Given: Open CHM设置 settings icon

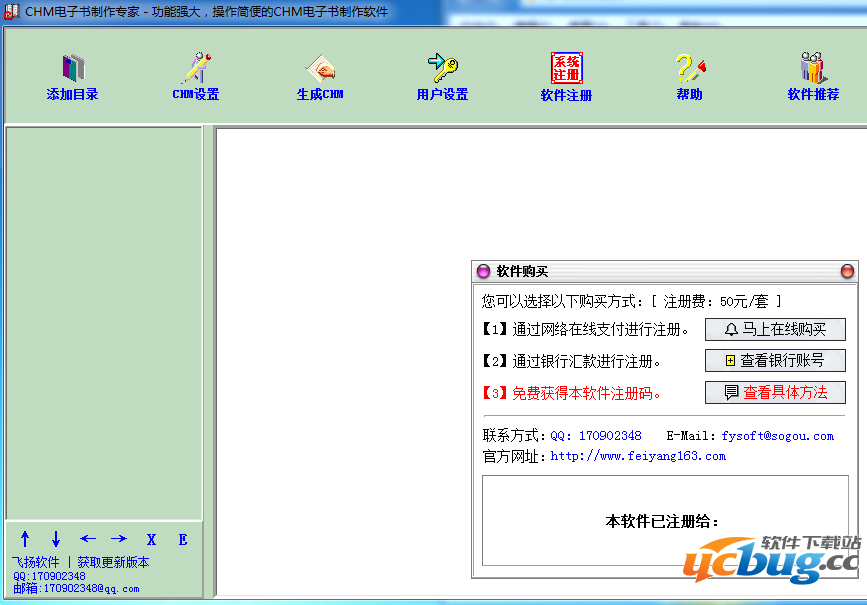Looking at the screenshot, I should 195,69.
